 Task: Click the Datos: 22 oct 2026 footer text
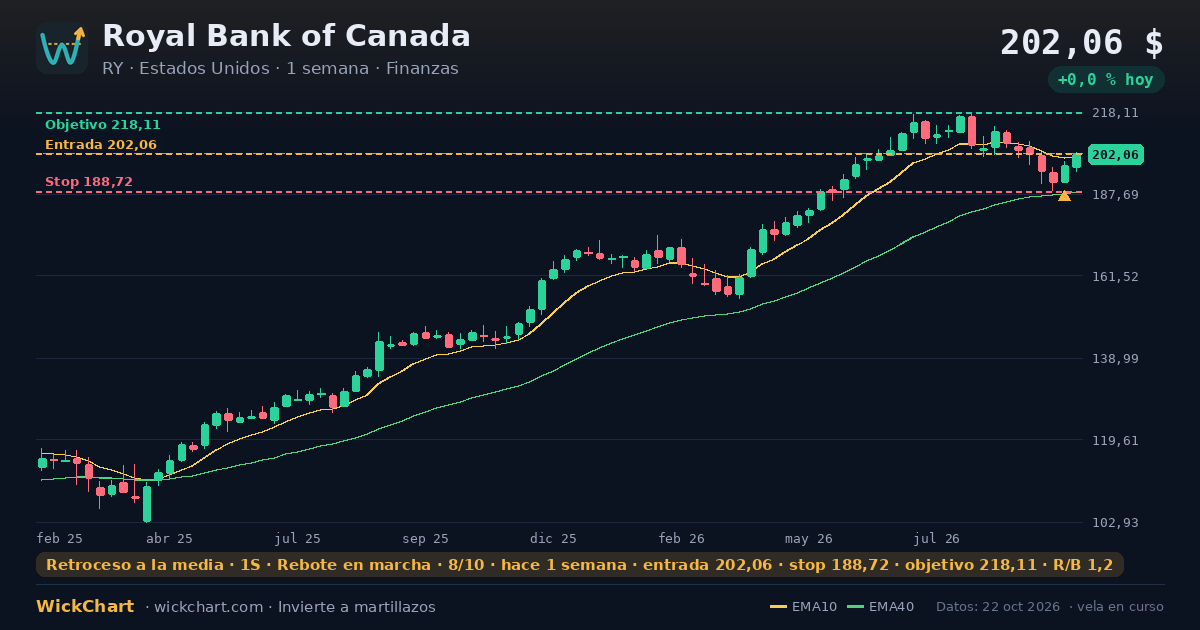(x=999, y=607)
